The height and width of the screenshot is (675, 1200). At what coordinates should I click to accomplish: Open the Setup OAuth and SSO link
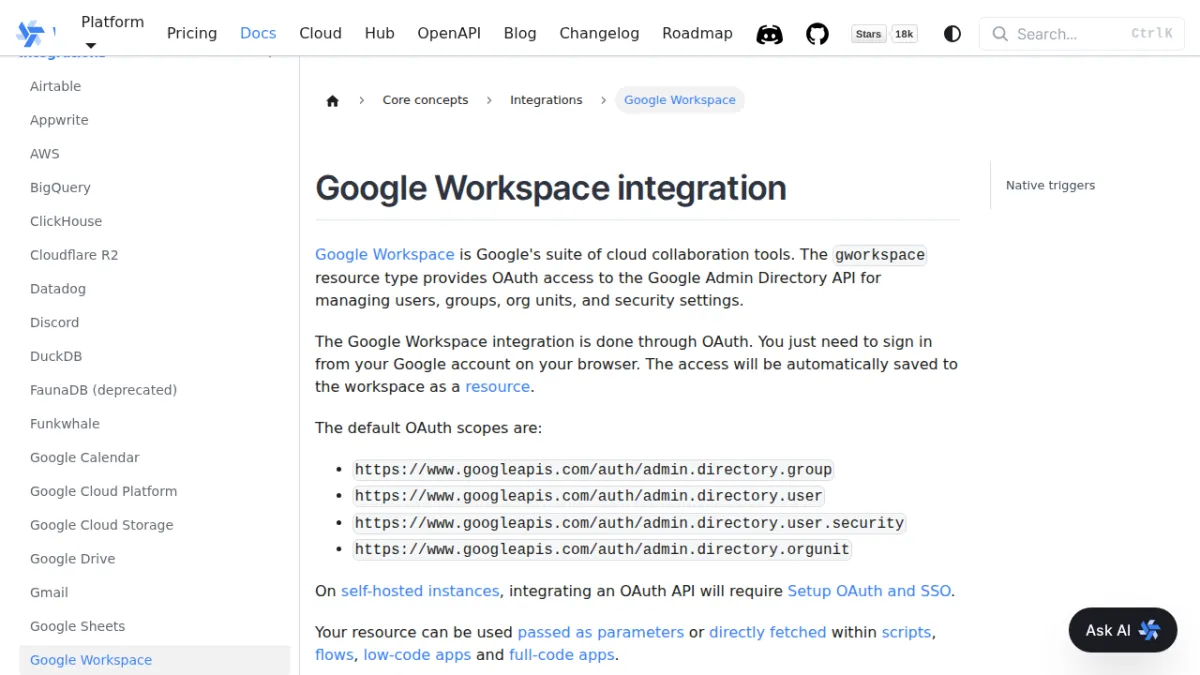click(869, 591)
